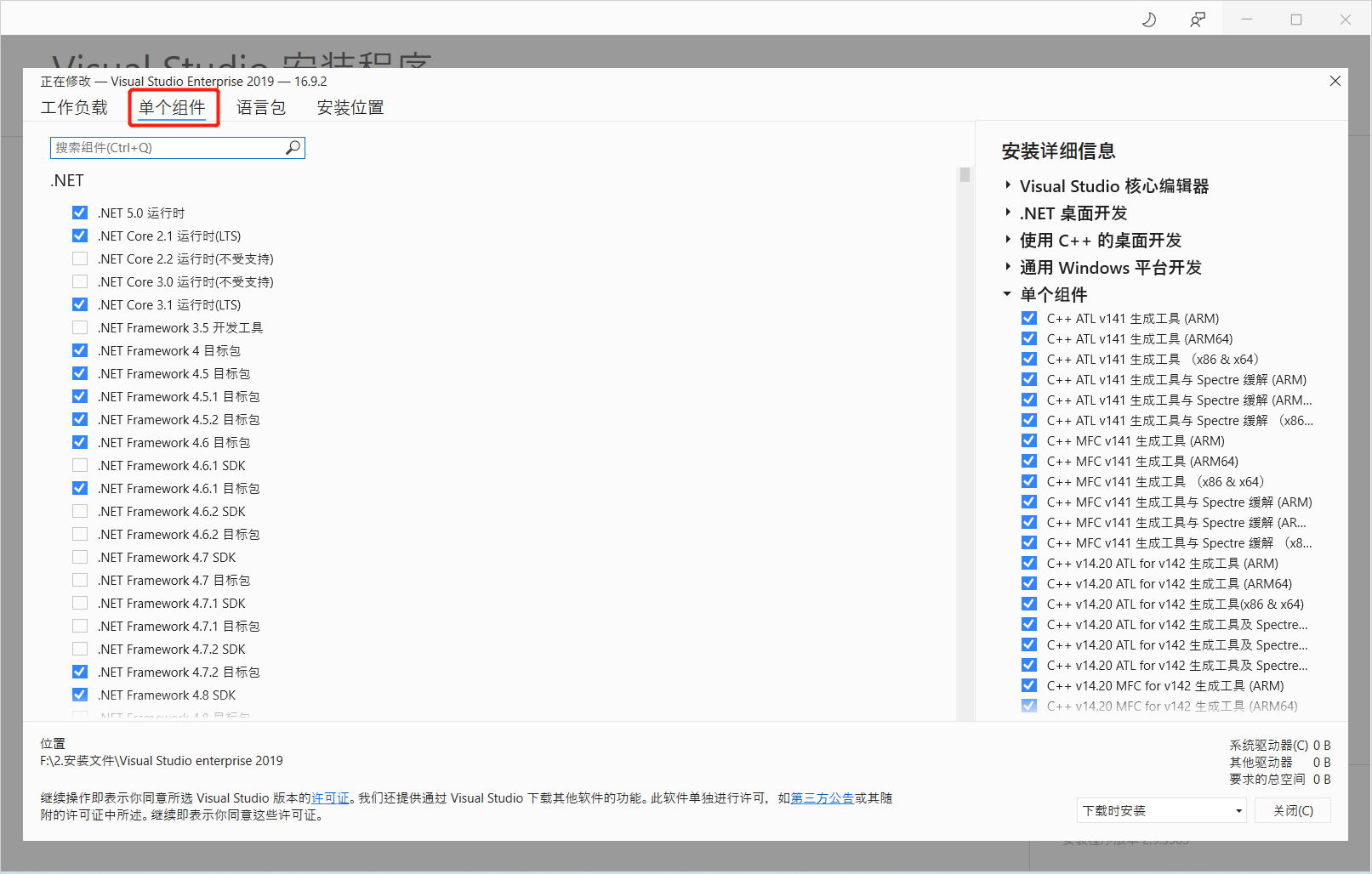Click 系统驱动器(C) size entry
This screenshot has height=874, width=1372.
[x=1279, y=745]
